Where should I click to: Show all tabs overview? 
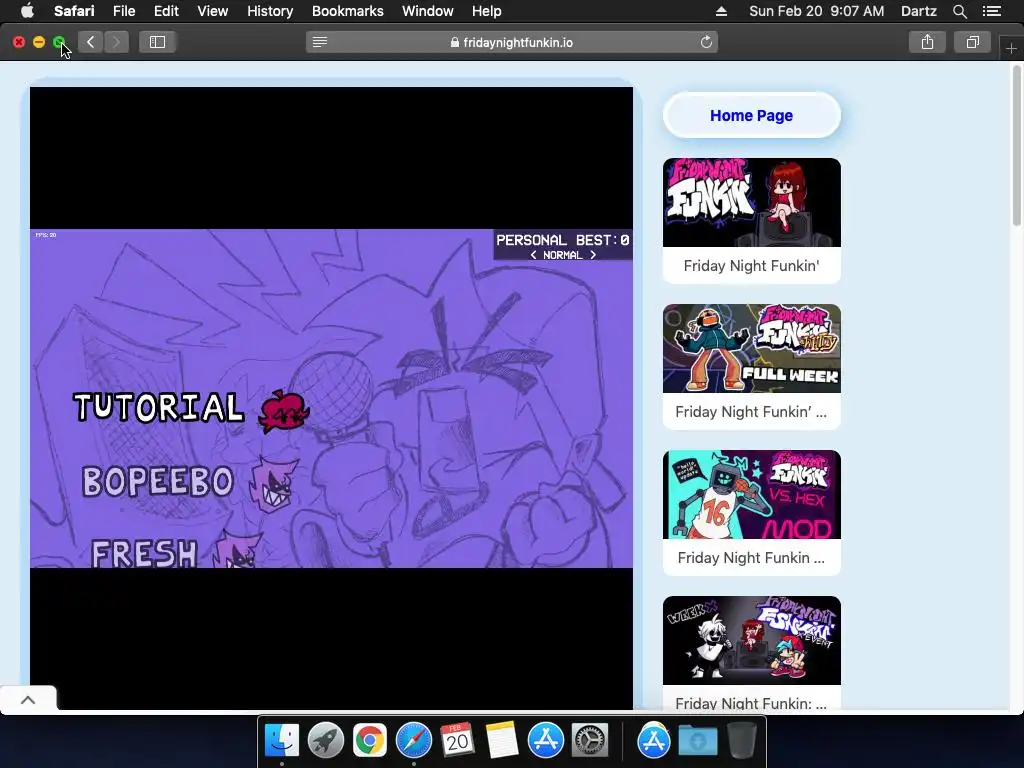(x=972, y=42)
